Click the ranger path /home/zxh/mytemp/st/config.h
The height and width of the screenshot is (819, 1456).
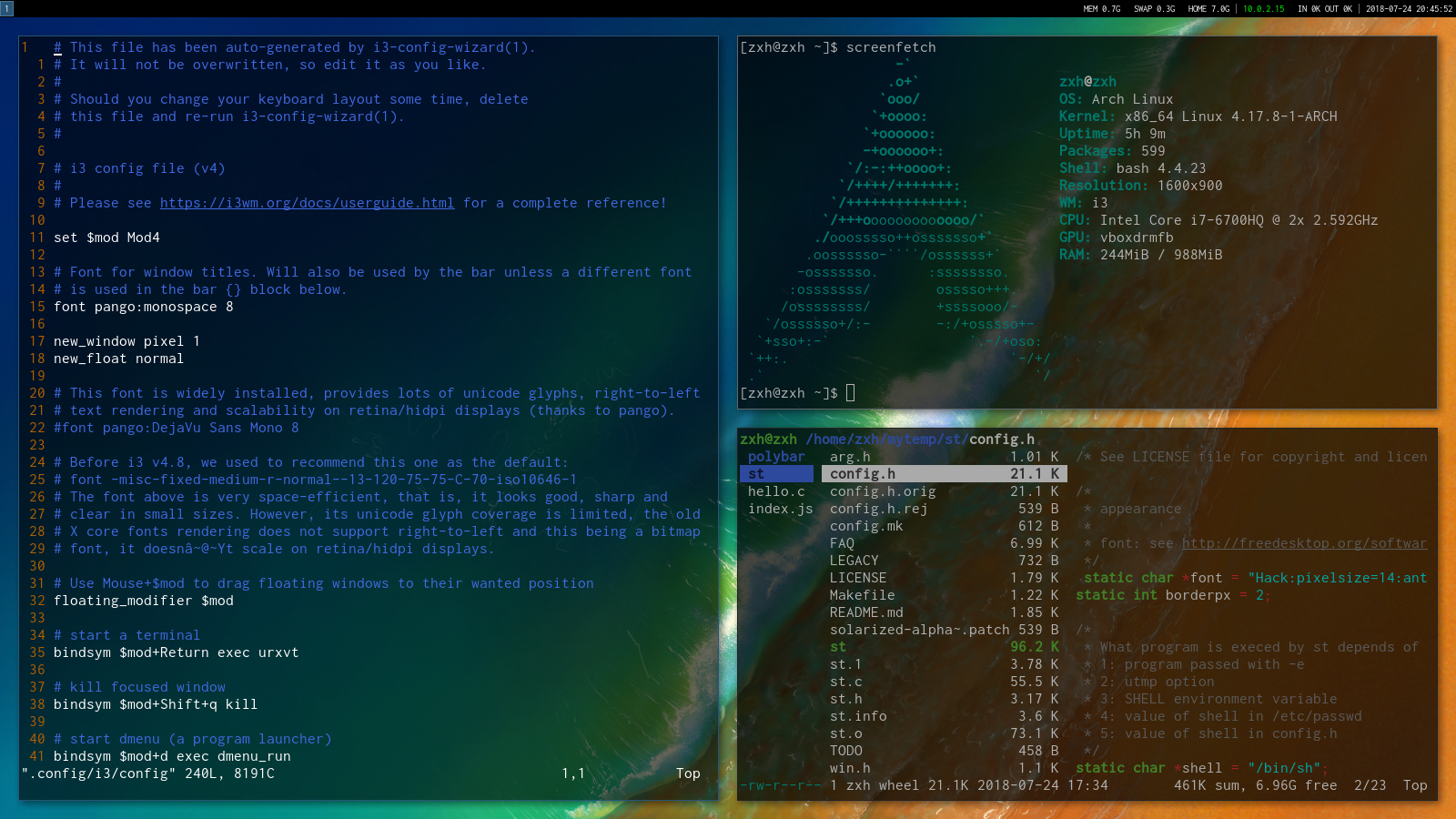(920, 440)
